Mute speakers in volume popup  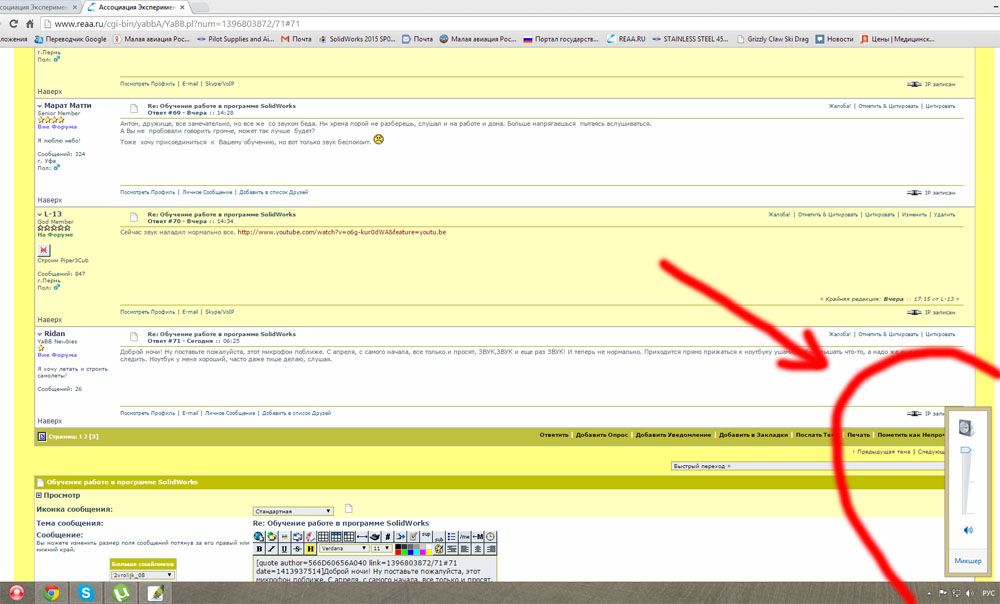pos(968,530)
